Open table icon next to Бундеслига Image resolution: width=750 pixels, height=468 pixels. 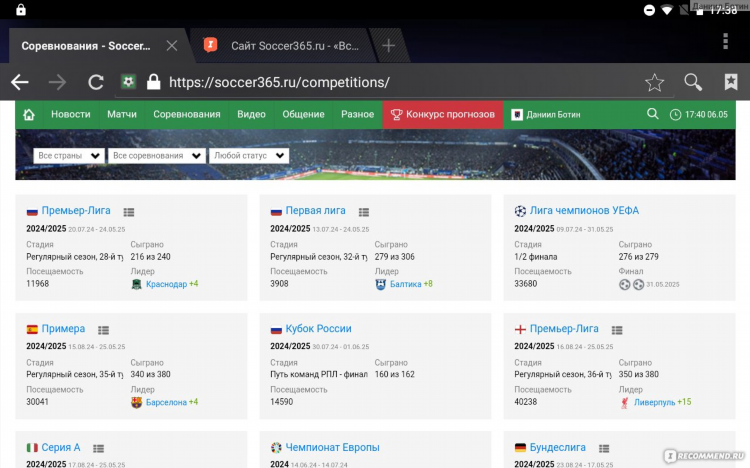pyautogui.click(x=604, y=448)
